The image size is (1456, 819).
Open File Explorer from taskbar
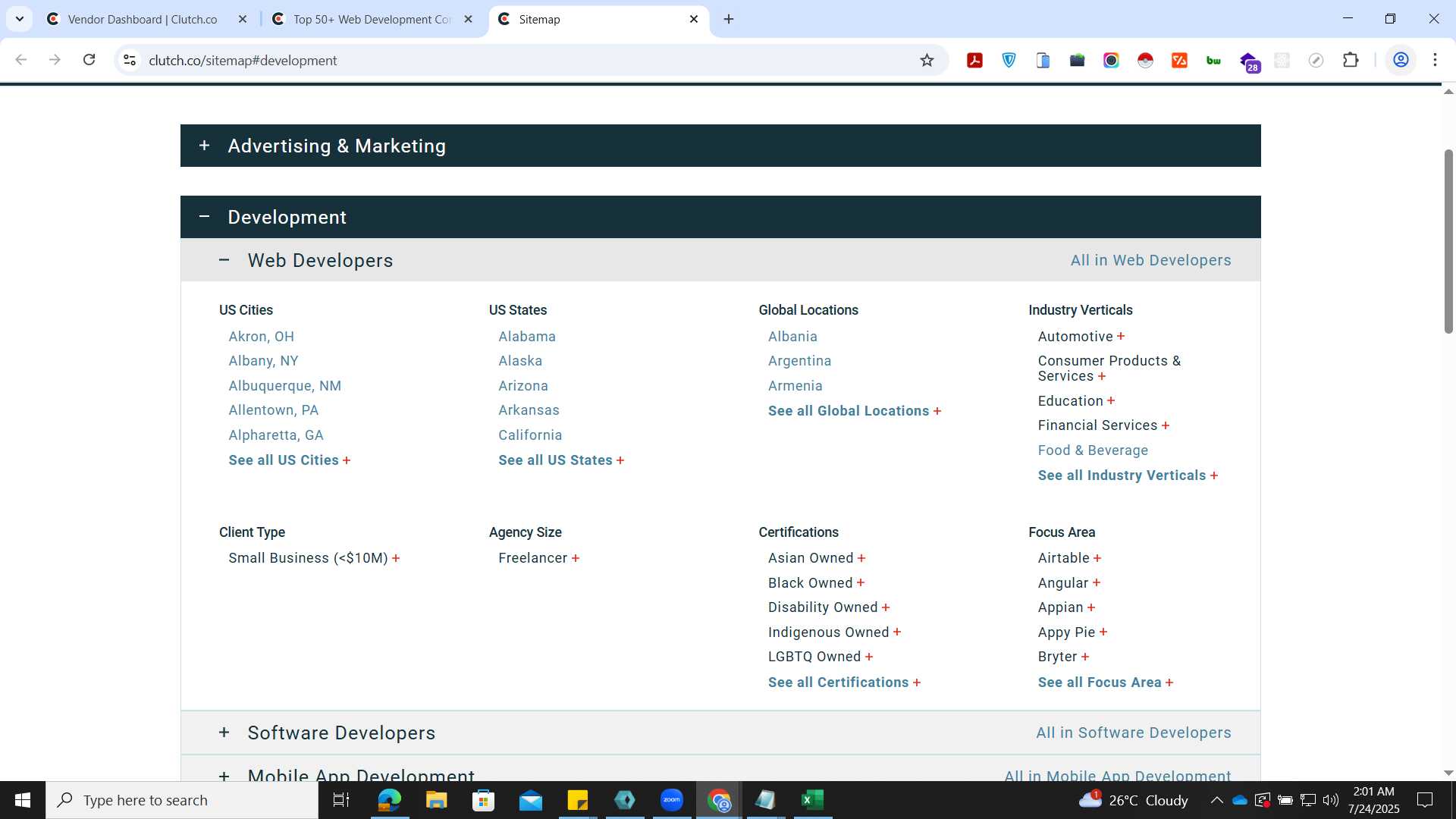(436, 800)
